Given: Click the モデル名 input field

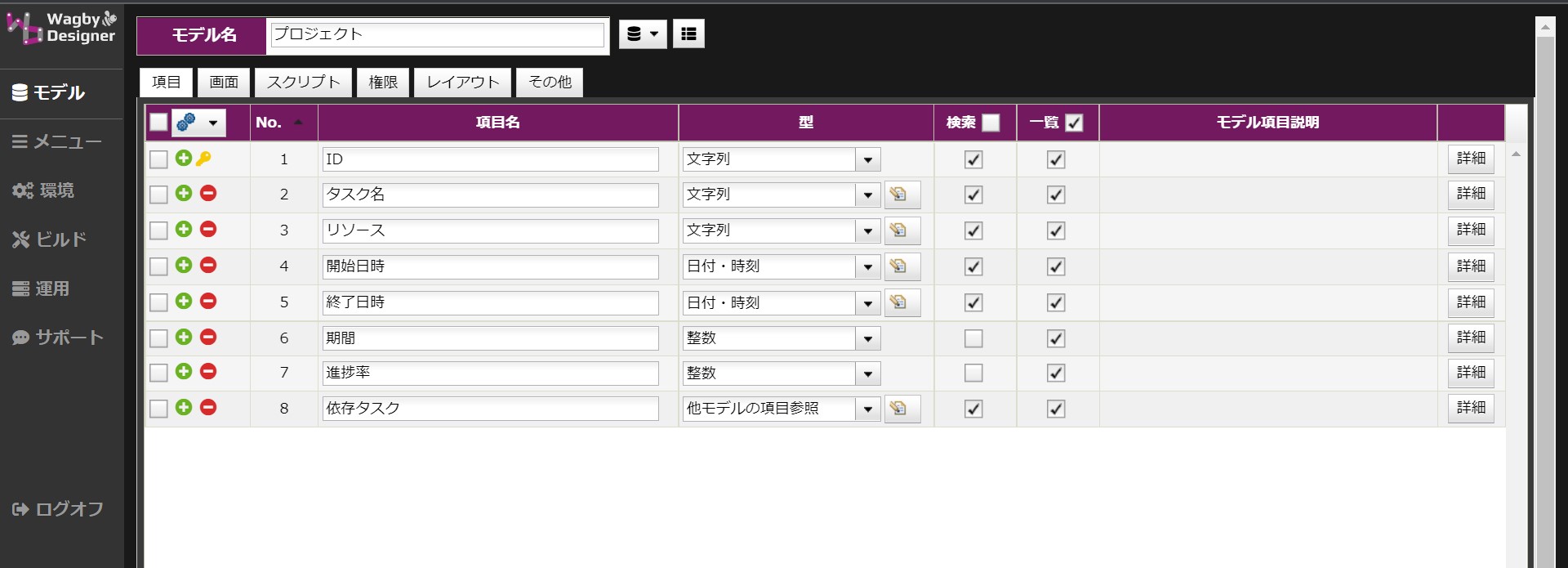Looking at the screenshot, I should coord(438,34).
